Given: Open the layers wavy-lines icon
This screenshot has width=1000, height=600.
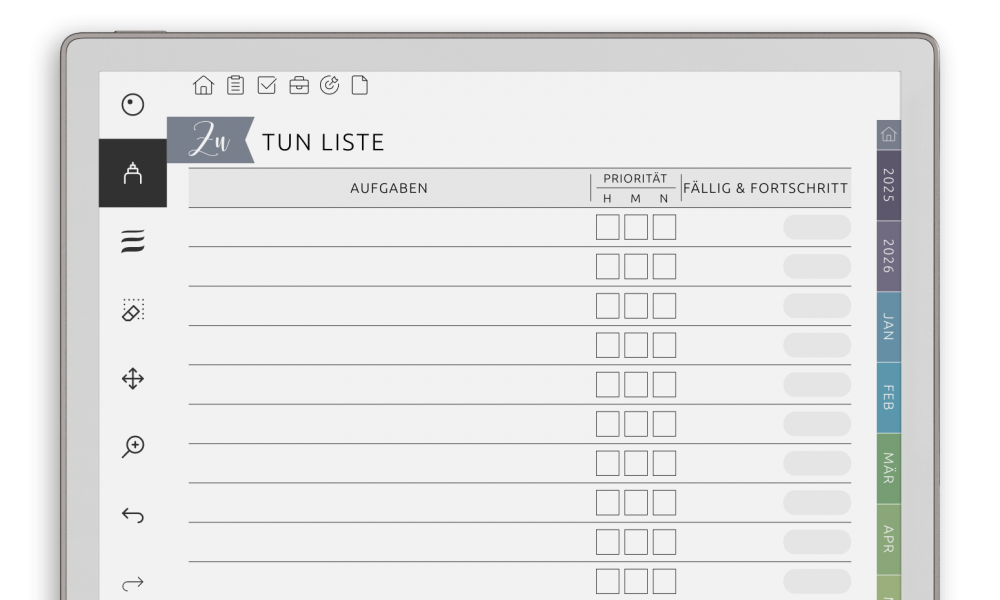Looking at the screenshot, I should [x=133, y=242].
